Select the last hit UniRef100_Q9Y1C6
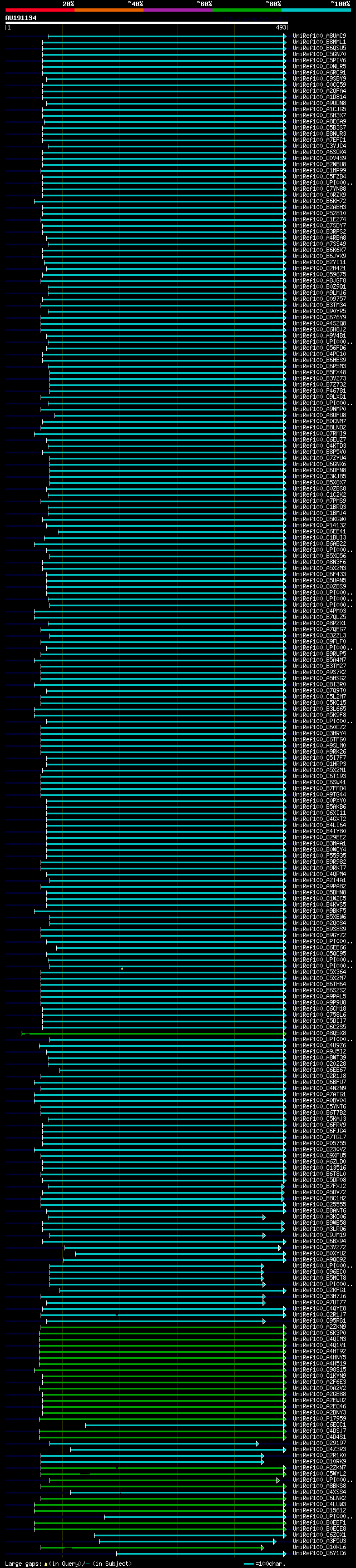The image size is (356, 1568). (x=319, y=1553)
